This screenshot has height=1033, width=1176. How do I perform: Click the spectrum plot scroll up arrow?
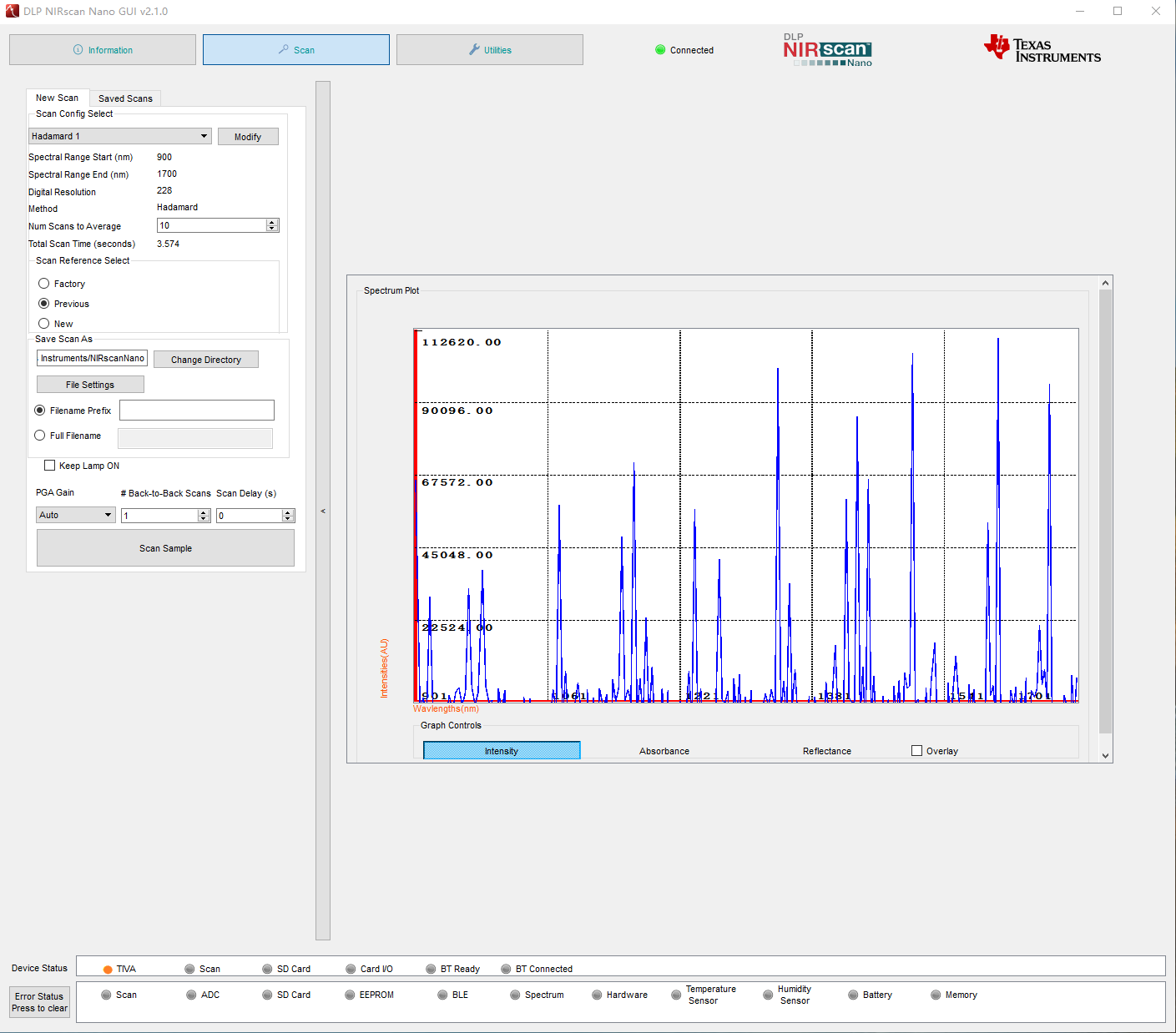coord(1106,283)
